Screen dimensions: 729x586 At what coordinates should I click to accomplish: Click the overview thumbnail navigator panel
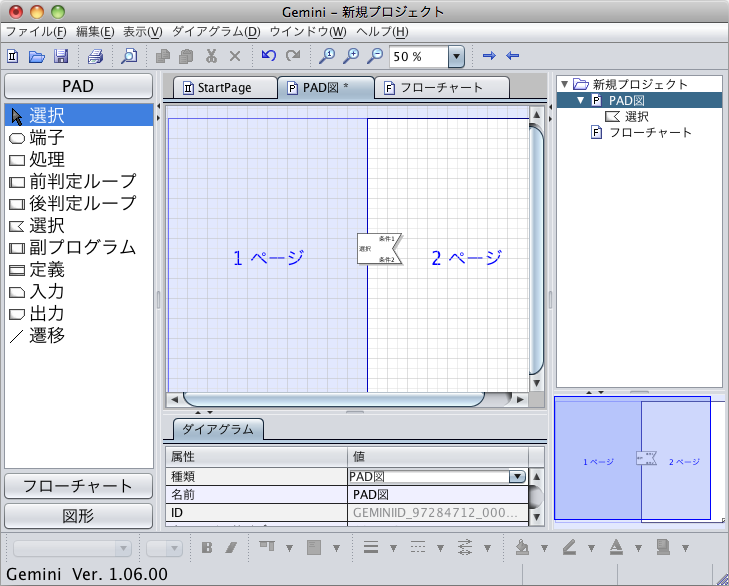639,460
